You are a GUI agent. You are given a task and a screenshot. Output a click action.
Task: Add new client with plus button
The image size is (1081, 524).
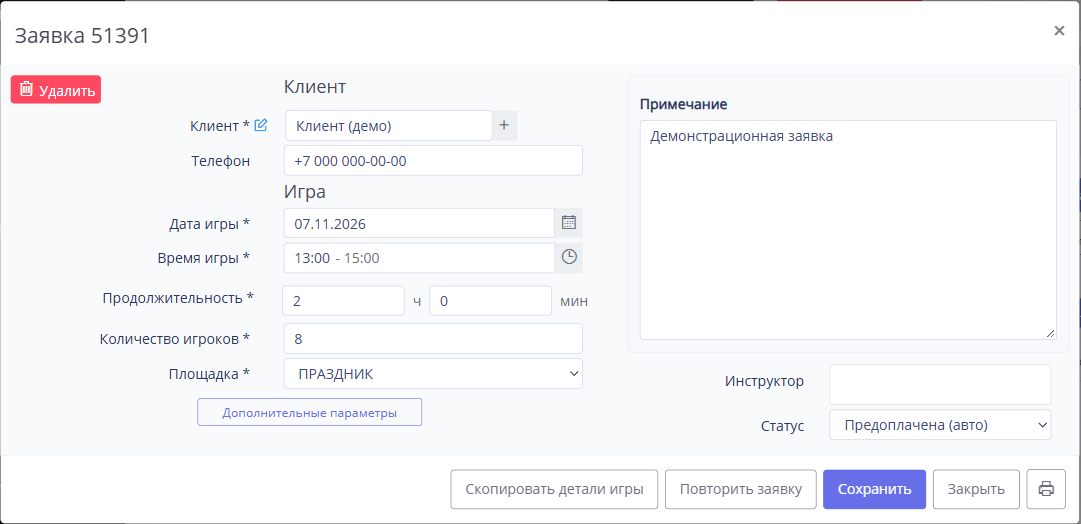coord(504,125)
